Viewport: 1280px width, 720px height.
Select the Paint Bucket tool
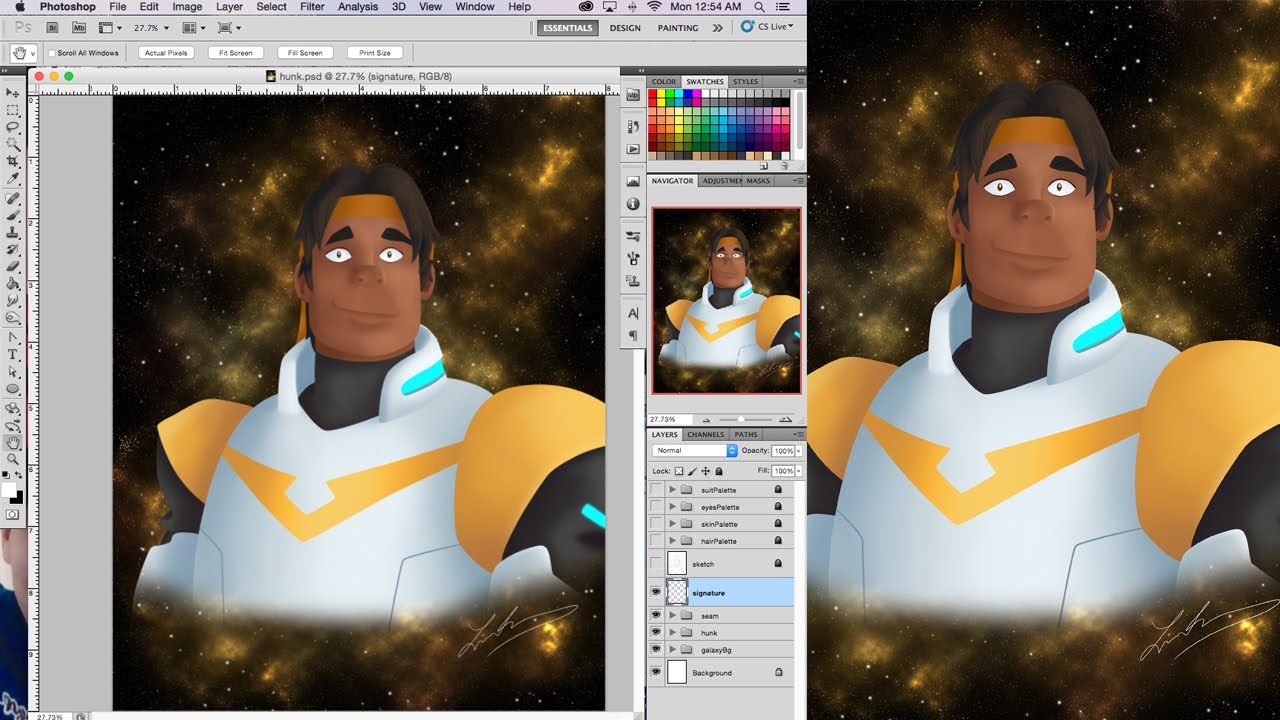pyautogui.click(x=13, y=283)
